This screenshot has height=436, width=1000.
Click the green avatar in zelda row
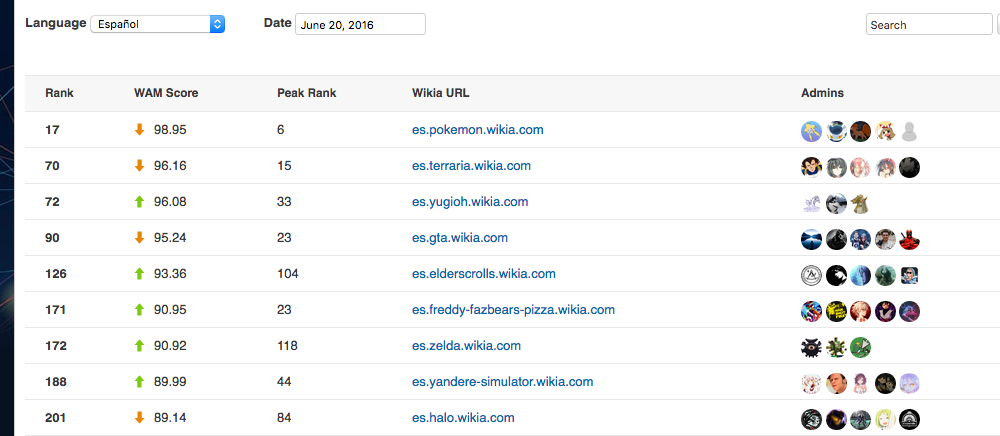(860, 347)
